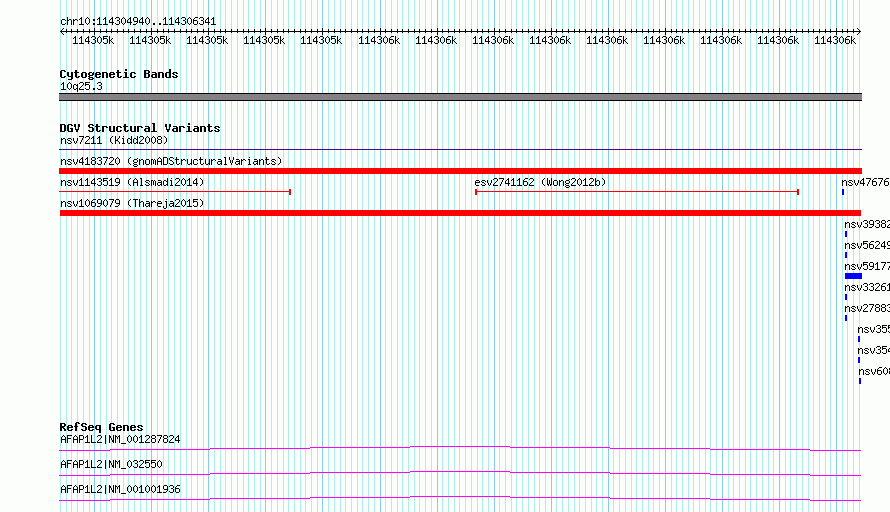Click the variant label starting nsv39382
Viewport: 890px width, 512px height.
tap(867, 224)
